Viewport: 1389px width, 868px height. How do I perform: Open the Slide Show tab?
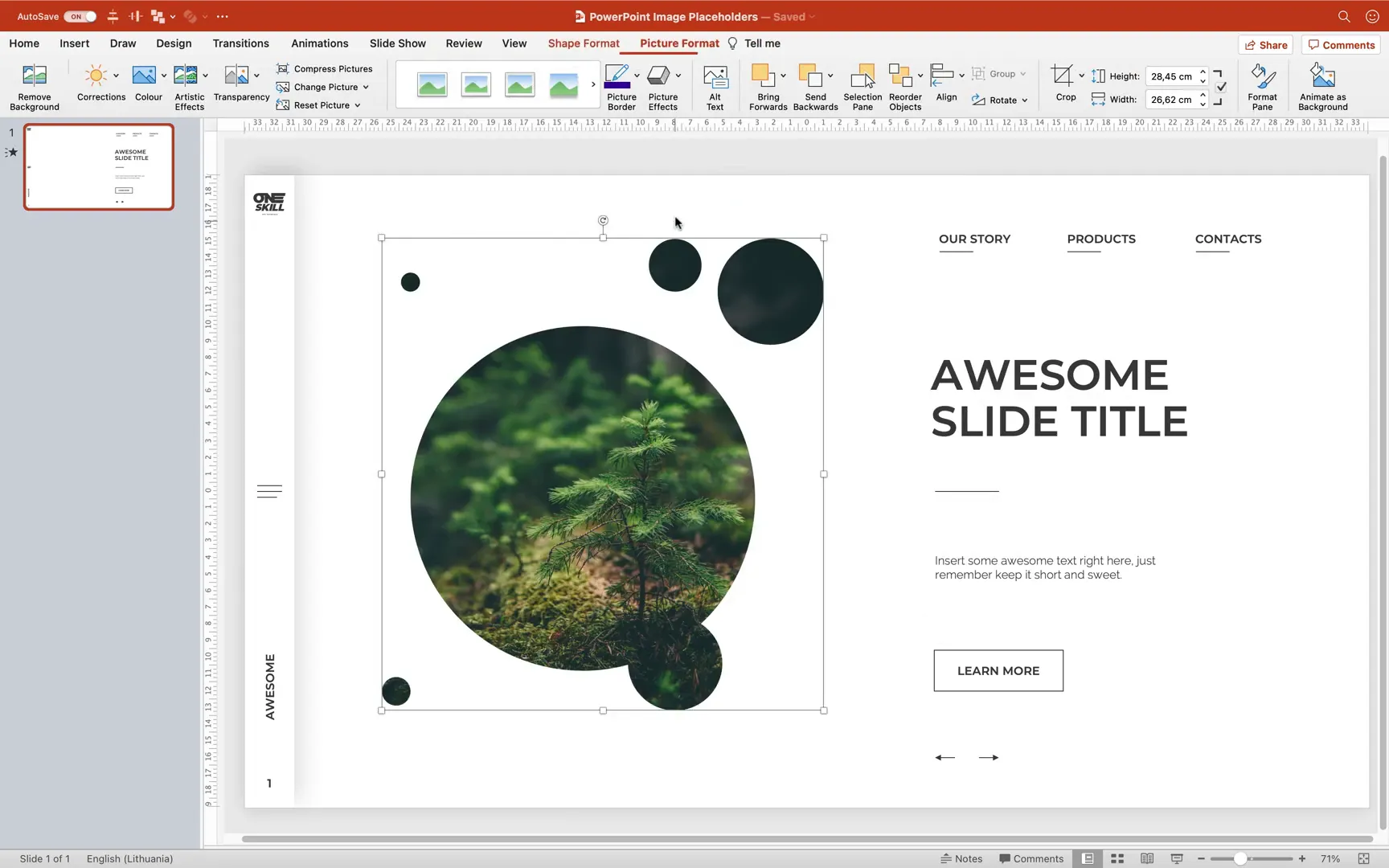click(x=398, y=43)
